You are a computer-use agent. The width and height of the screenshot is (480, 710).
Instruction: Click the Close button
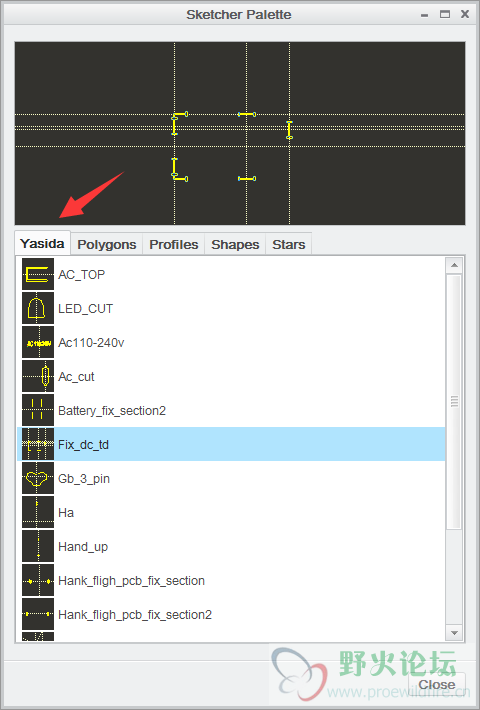pyautogui.click(x=437, y=684)
